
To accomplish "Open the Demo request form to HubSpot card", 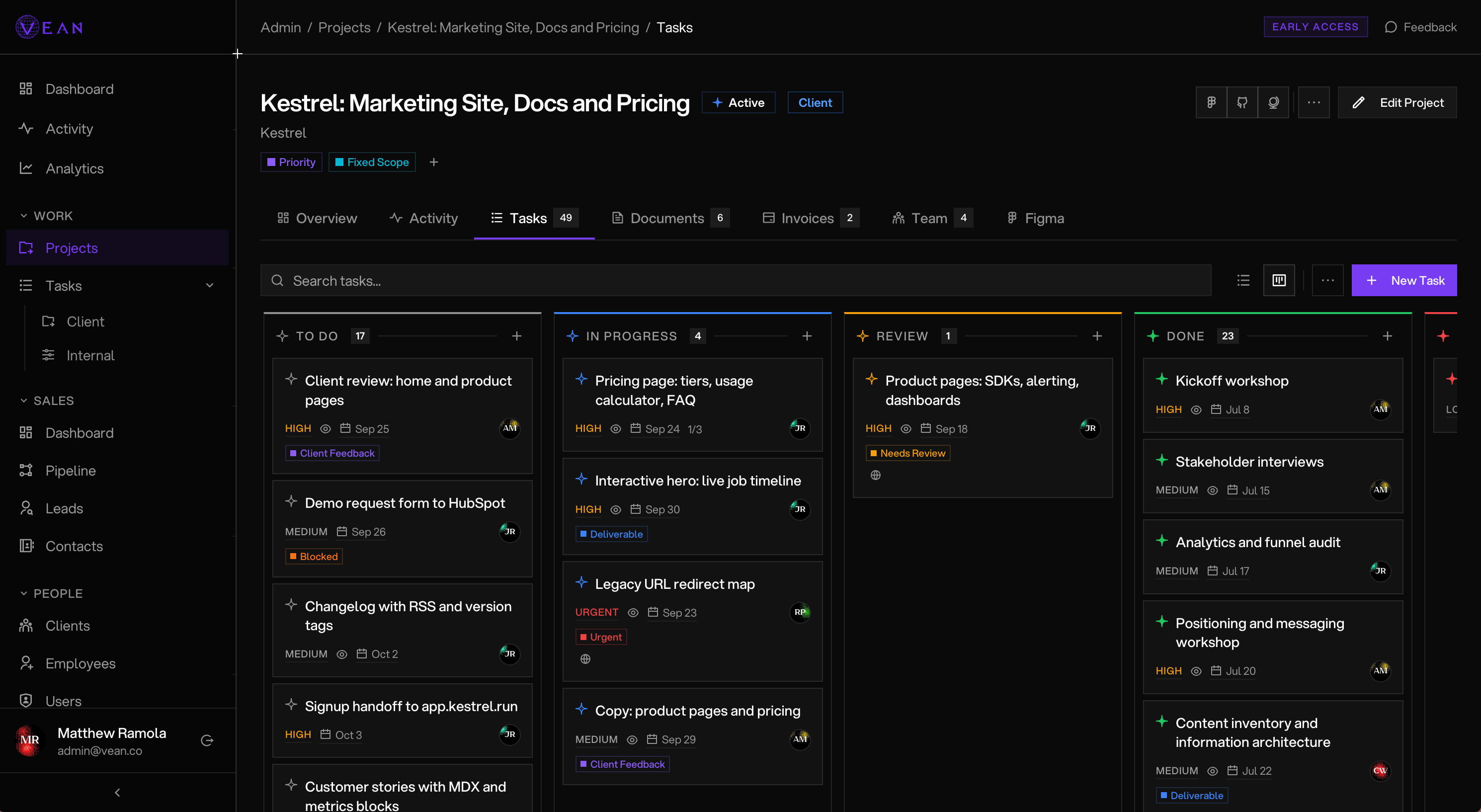I will click(403, 528).
